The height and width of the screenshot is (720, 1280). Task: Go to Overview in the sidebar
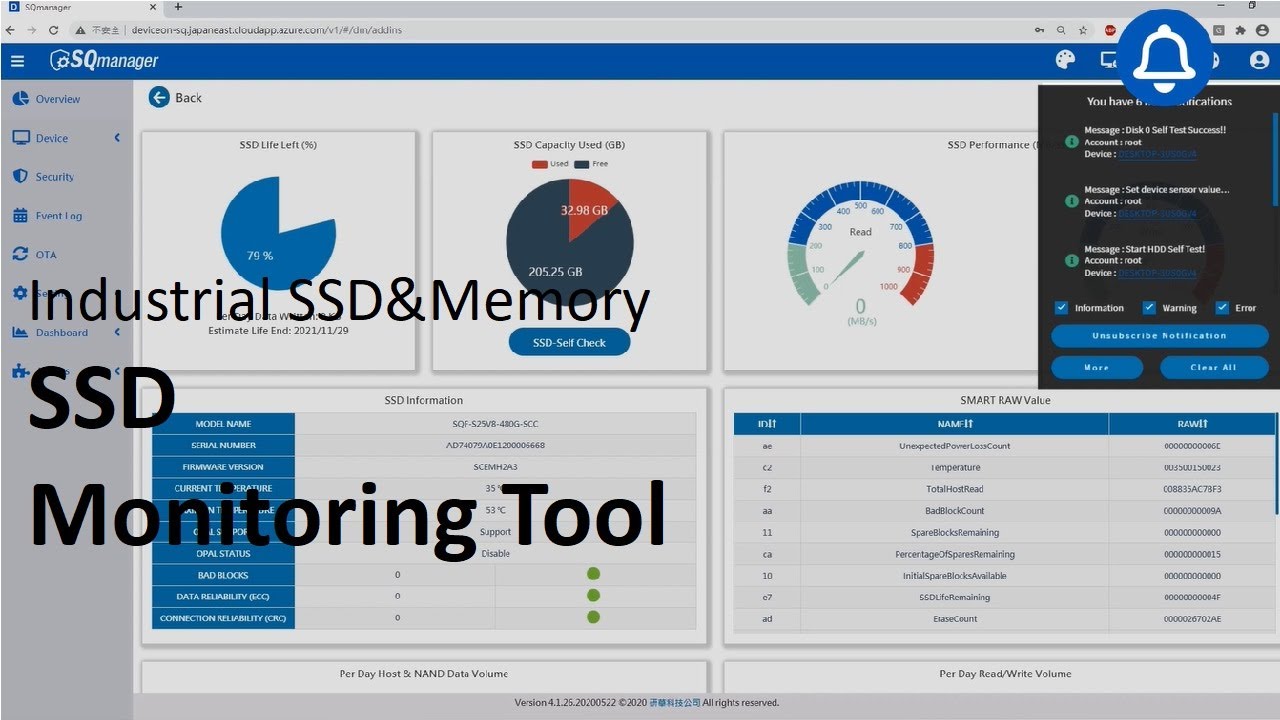click(58, 99)
